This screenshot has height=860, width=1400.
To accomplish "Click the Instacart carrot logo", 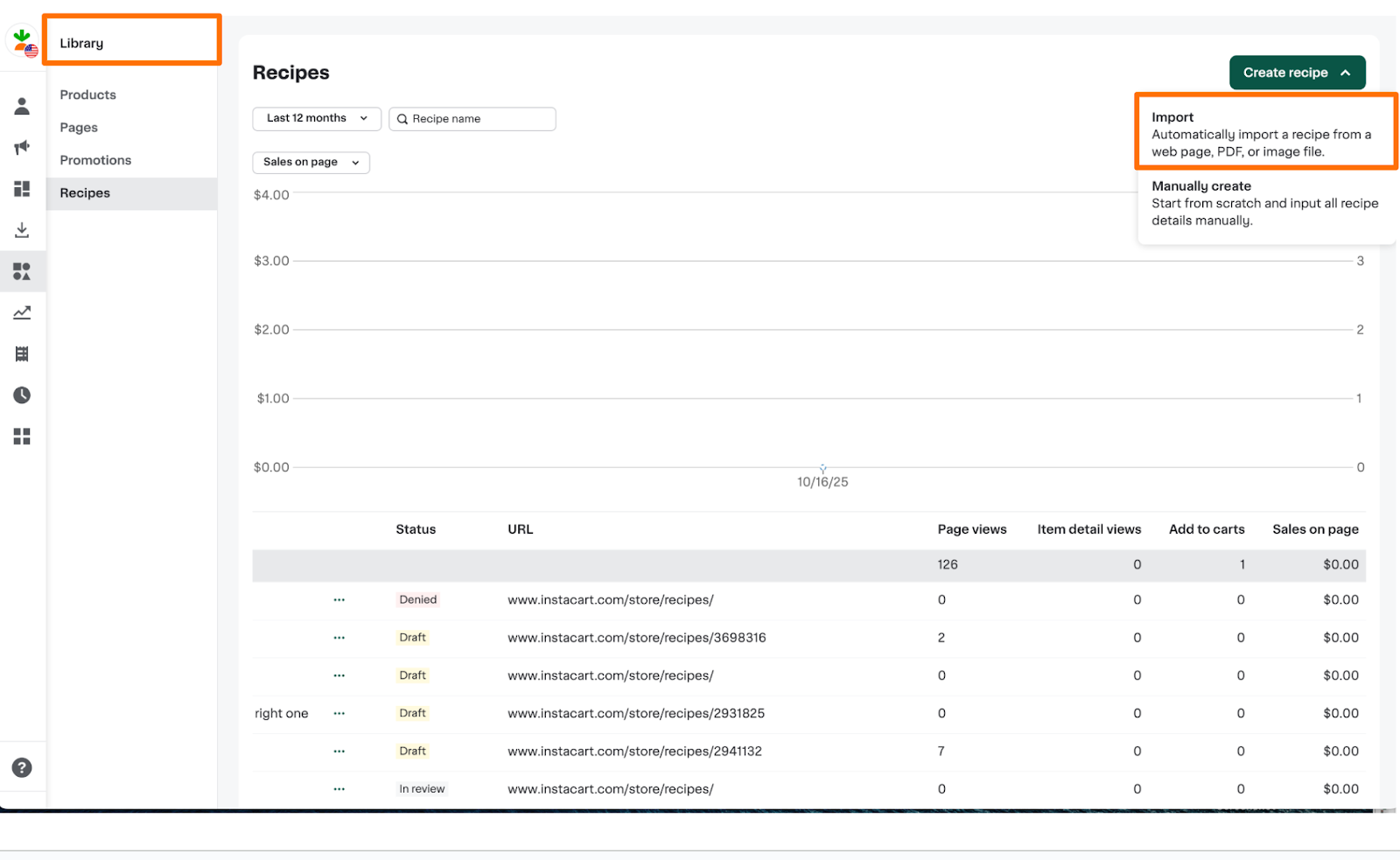I will (x=21, y=38).
